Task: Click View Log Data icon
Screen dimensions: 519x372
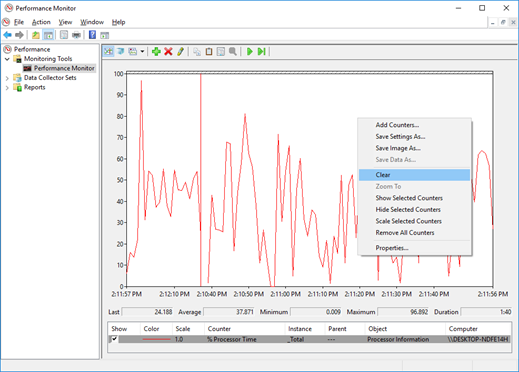Action: (x=121, y=51)
